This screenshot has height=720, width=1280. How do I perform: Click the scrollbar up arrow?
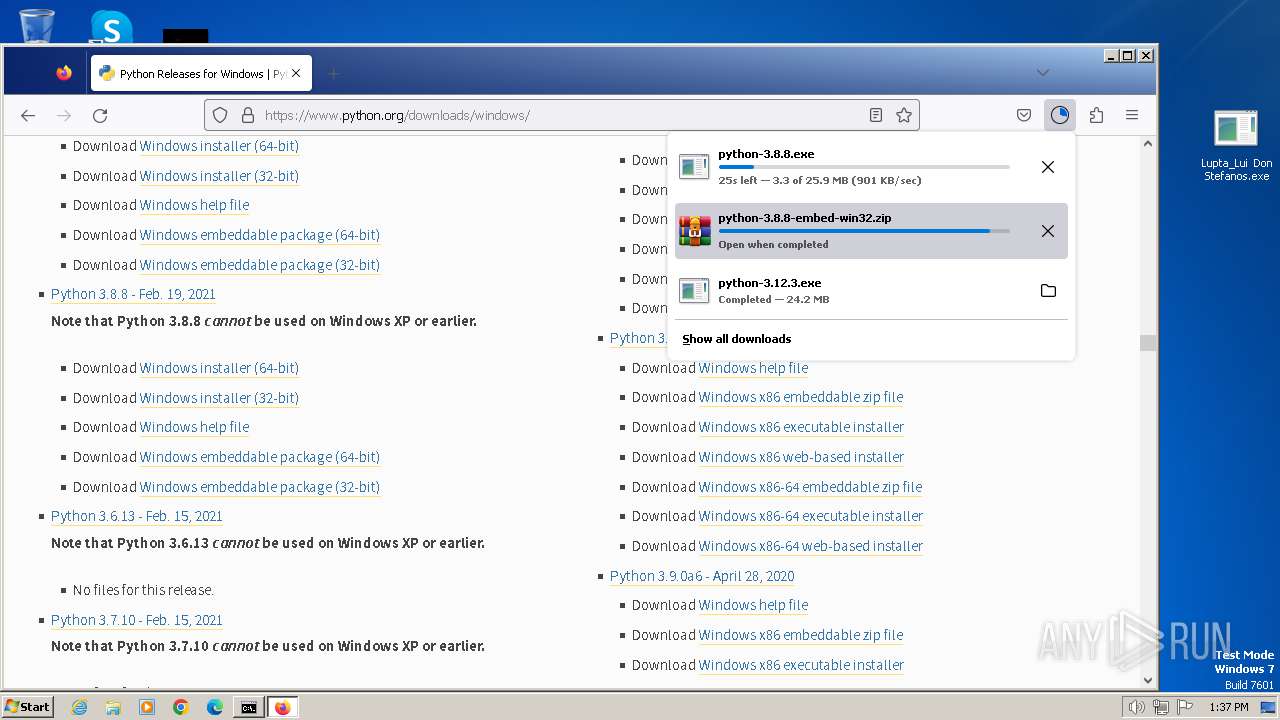coord(1148,144)
